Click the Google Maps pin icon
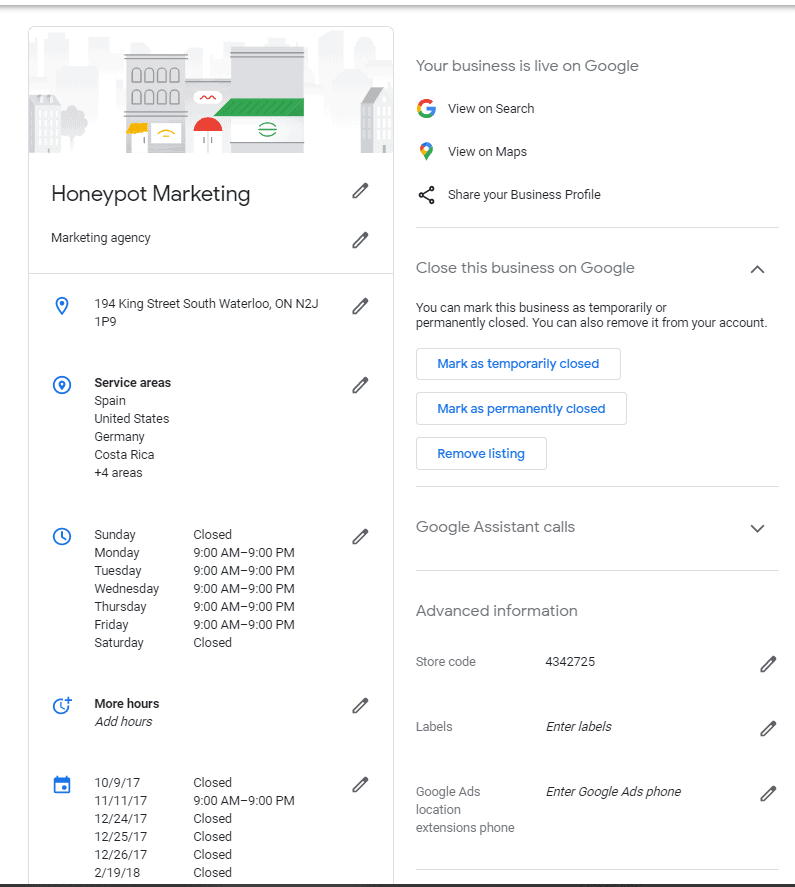The height and width of the screenshot is (887, 795). (426, 151)
